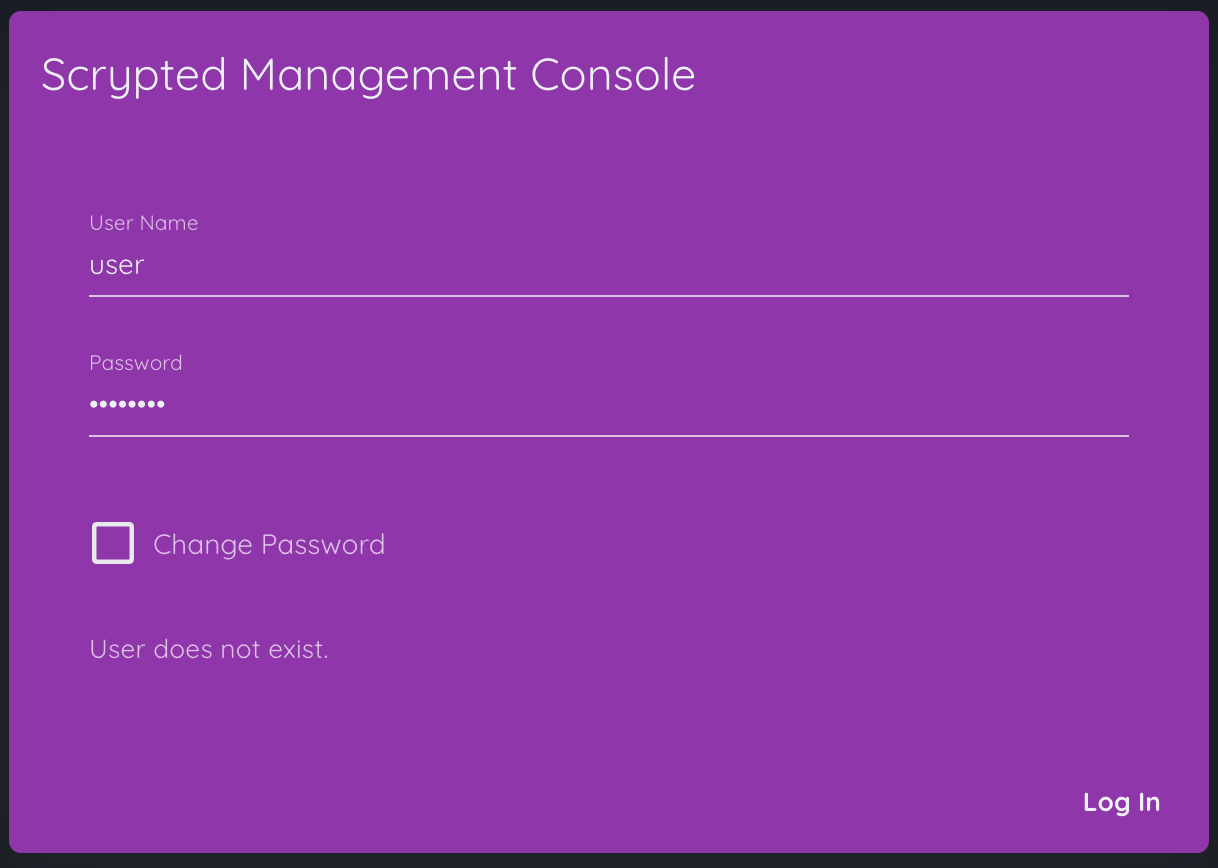Check the box next to Change Password

[112, 543]
